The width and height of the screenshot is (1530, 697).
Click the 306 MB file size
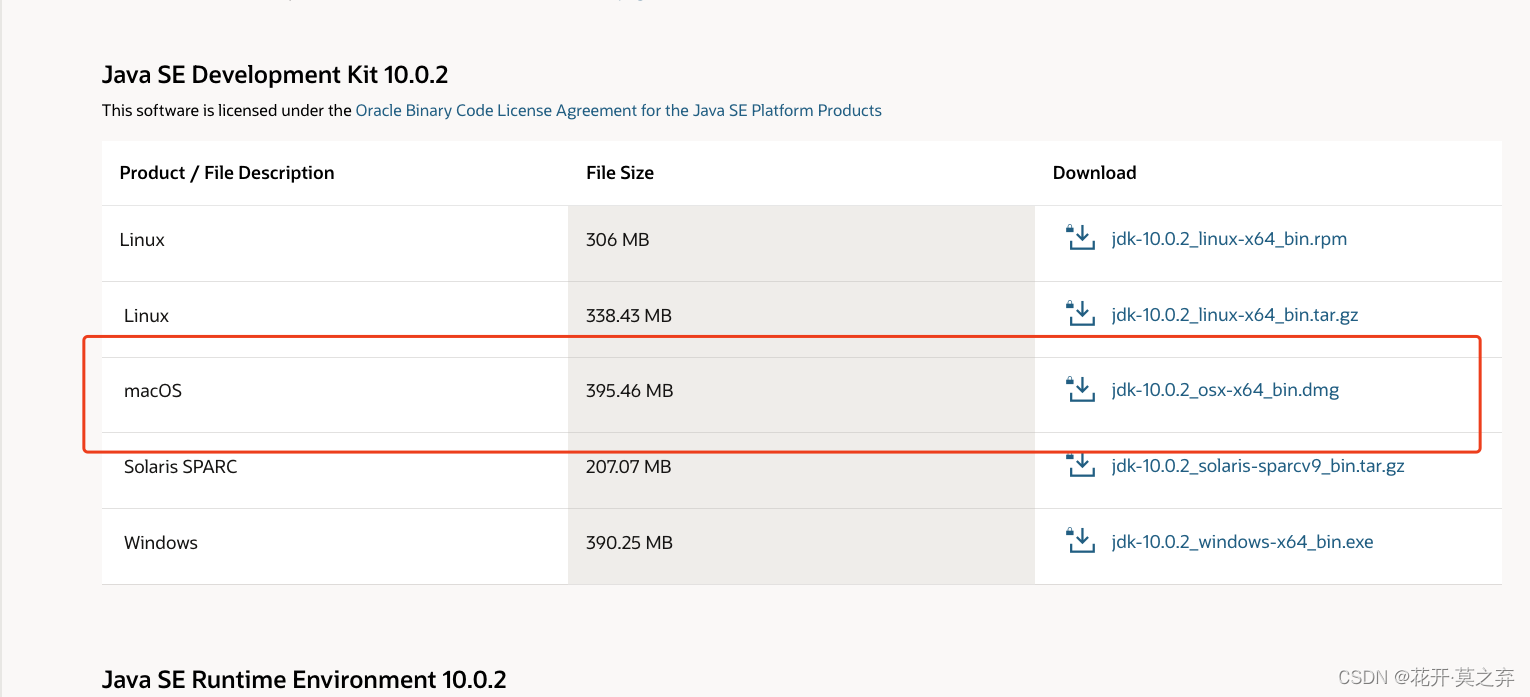click(618, 240)
